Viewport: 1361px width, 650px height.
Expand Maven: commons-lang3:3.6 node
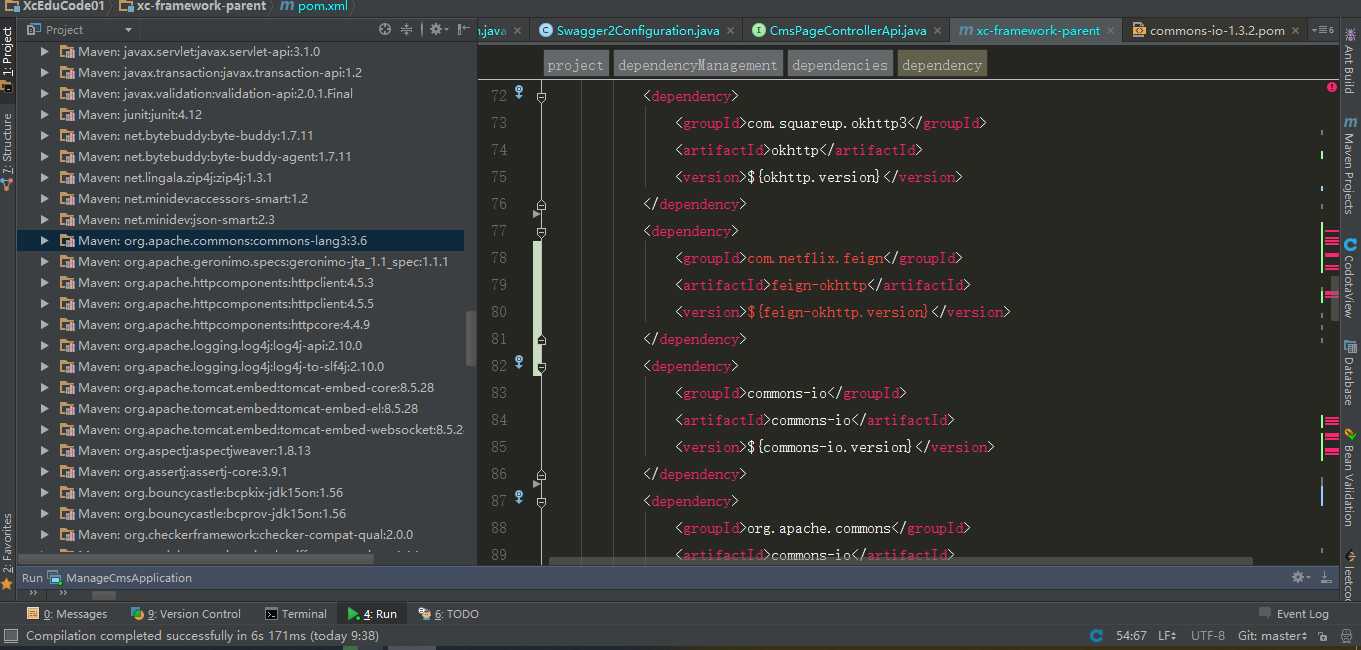[44, 240]
